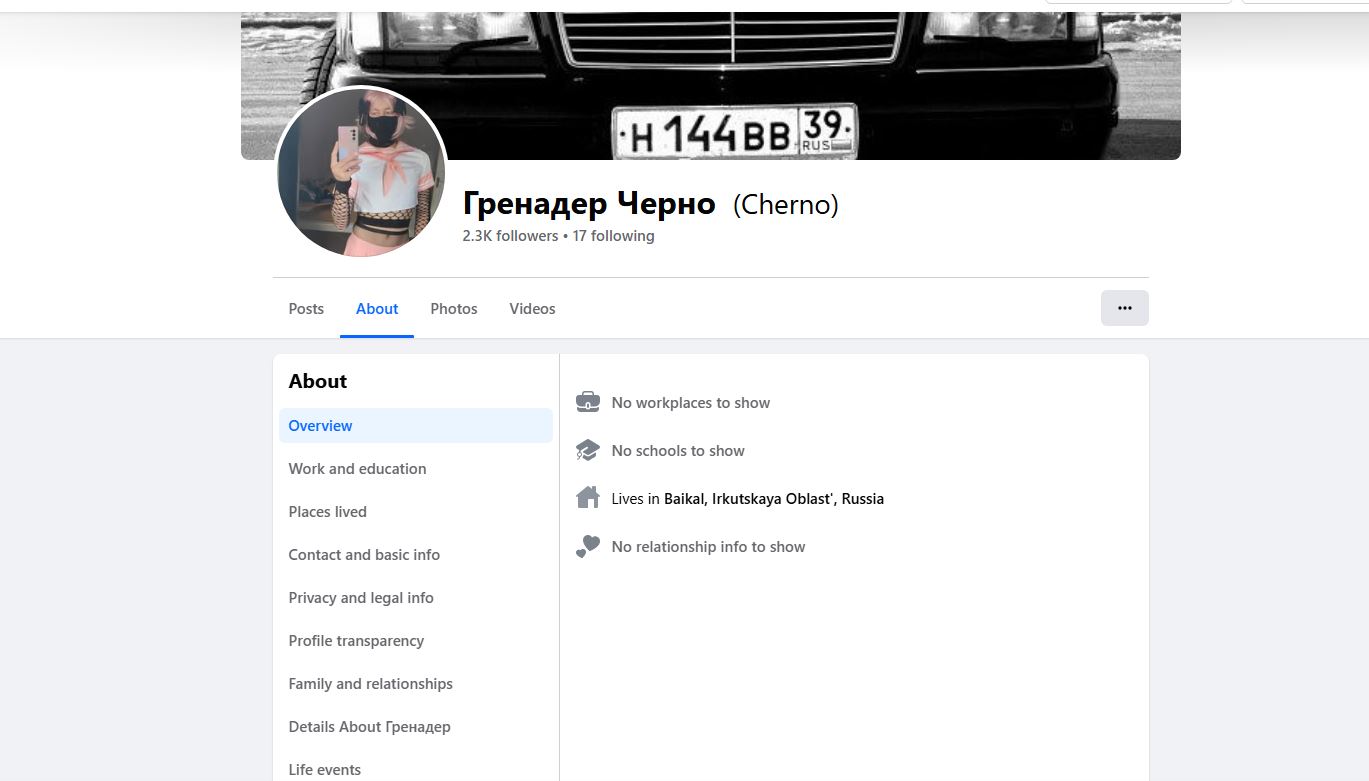The height and width of the screenshot is (781, 1369).
Task: Open Places lived section
Action: click(416, 512)
